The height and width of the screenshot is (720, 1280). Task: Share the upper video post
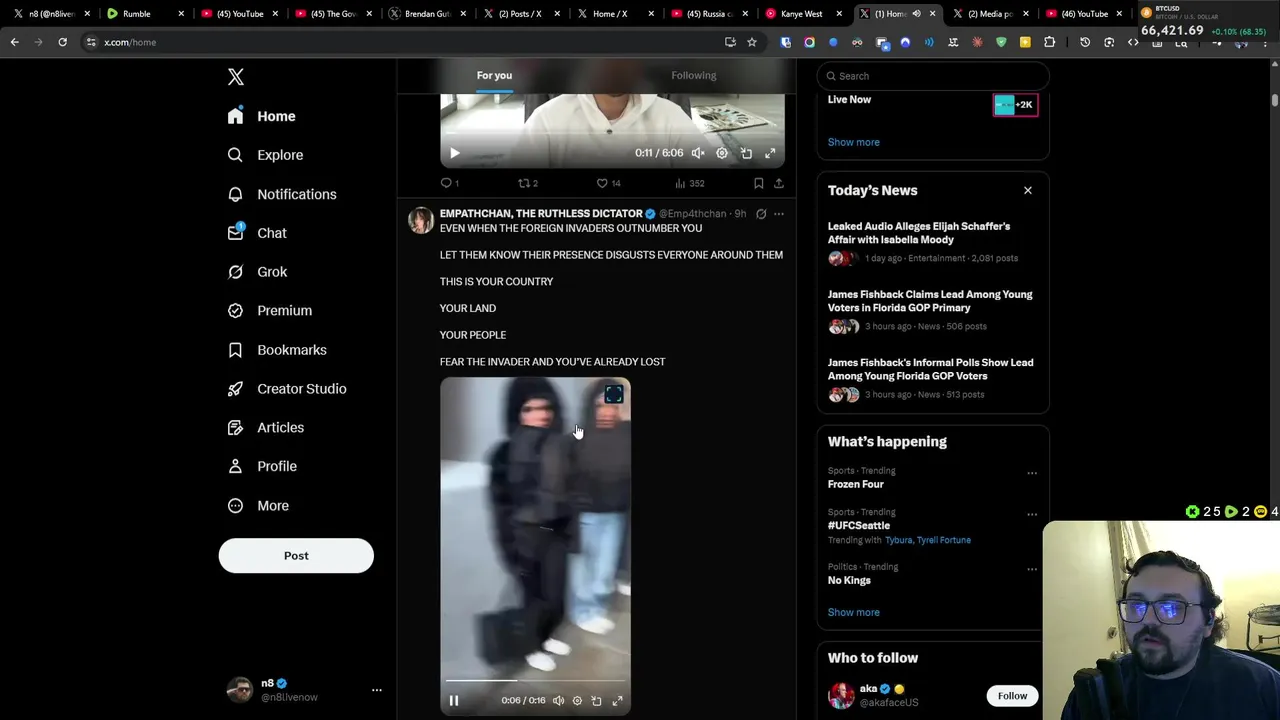(x=779, y=183)
